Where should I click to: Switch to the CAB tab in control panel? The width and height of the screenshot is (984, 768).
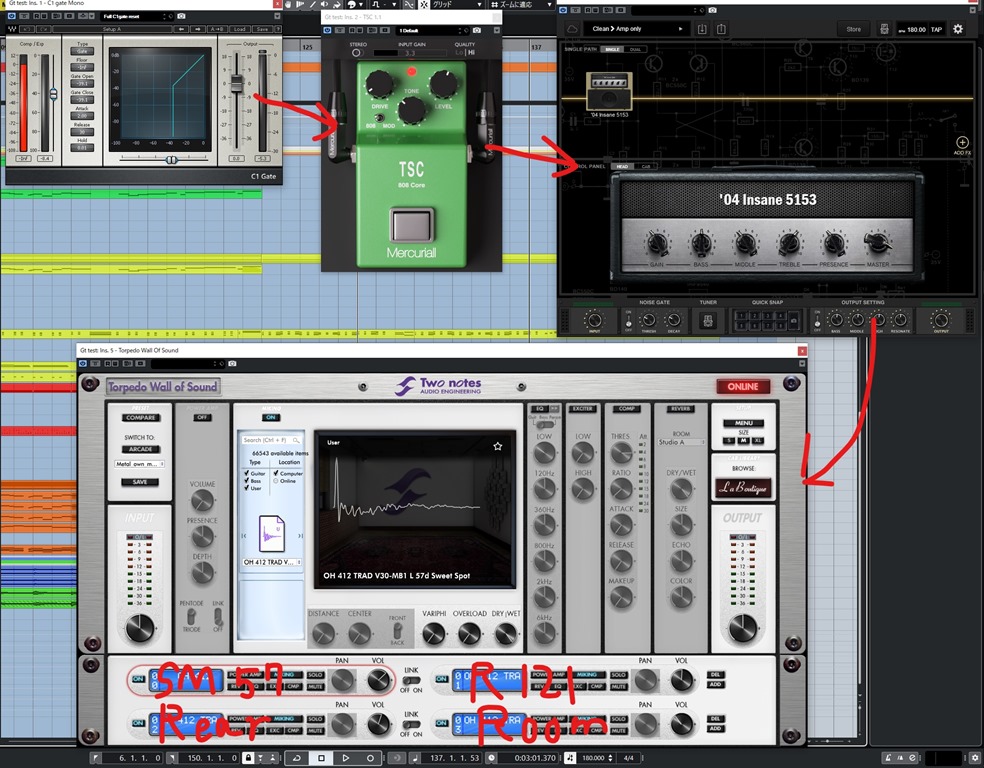tap(646, 166)
